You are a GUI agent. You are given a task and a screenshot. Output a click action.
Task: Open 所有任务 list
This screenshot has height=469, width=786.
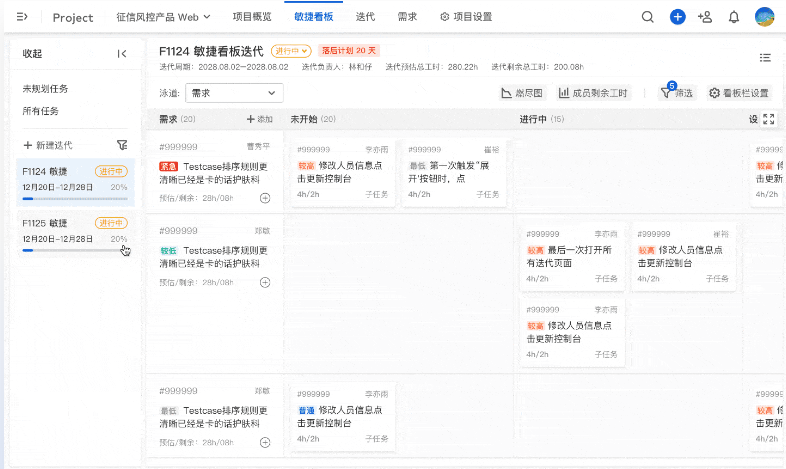click(x=40, y=111)
